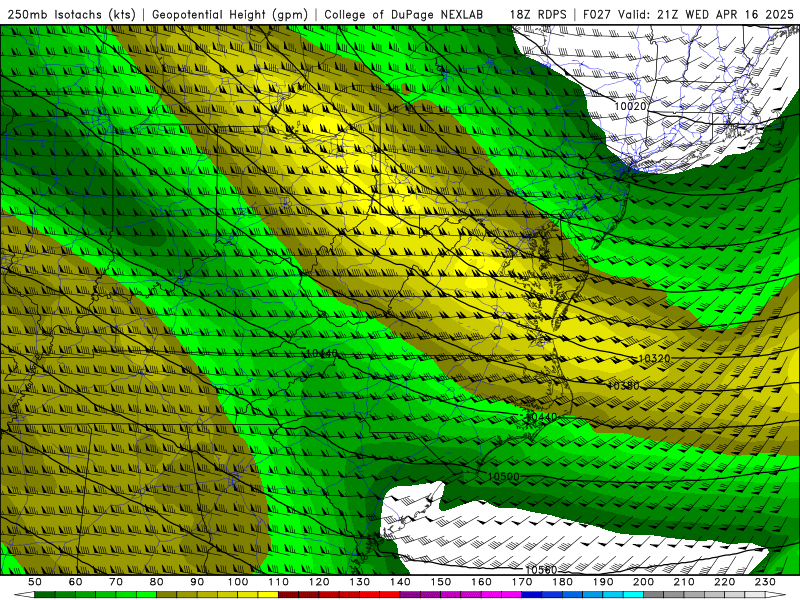Click the 190 kt legend label

[603, 582]
